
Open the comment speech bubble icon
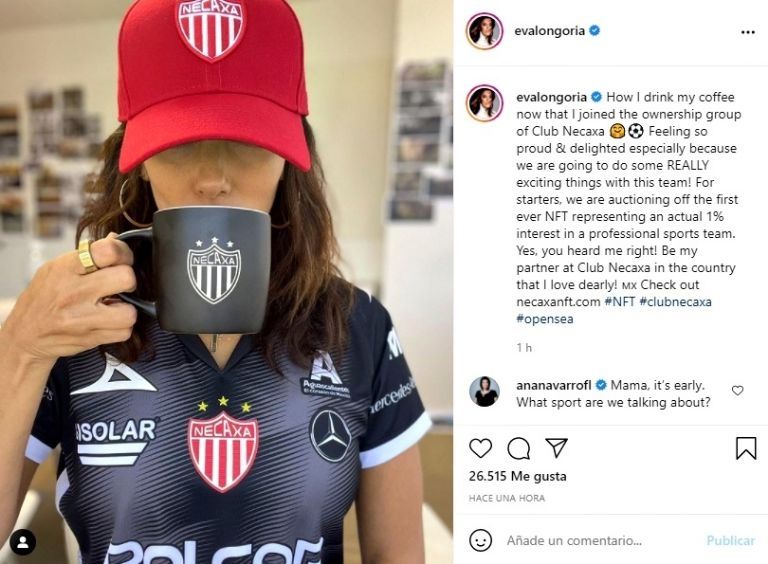(x=518, y=448)
